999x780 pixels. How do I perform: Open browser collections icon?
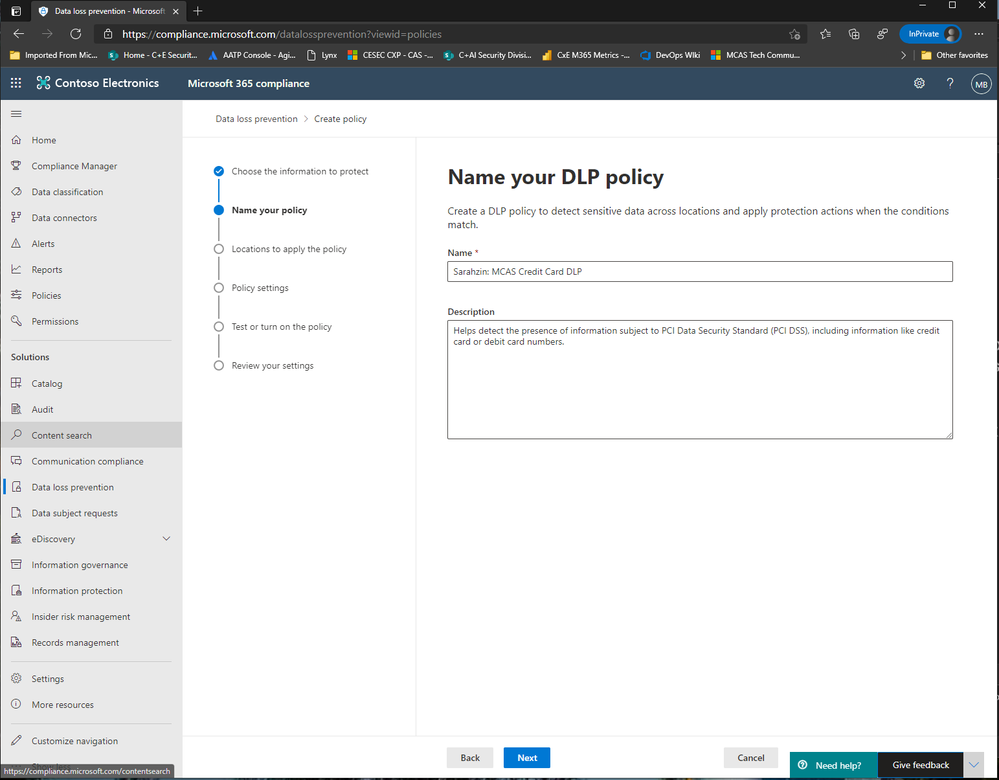click(854, 34)
